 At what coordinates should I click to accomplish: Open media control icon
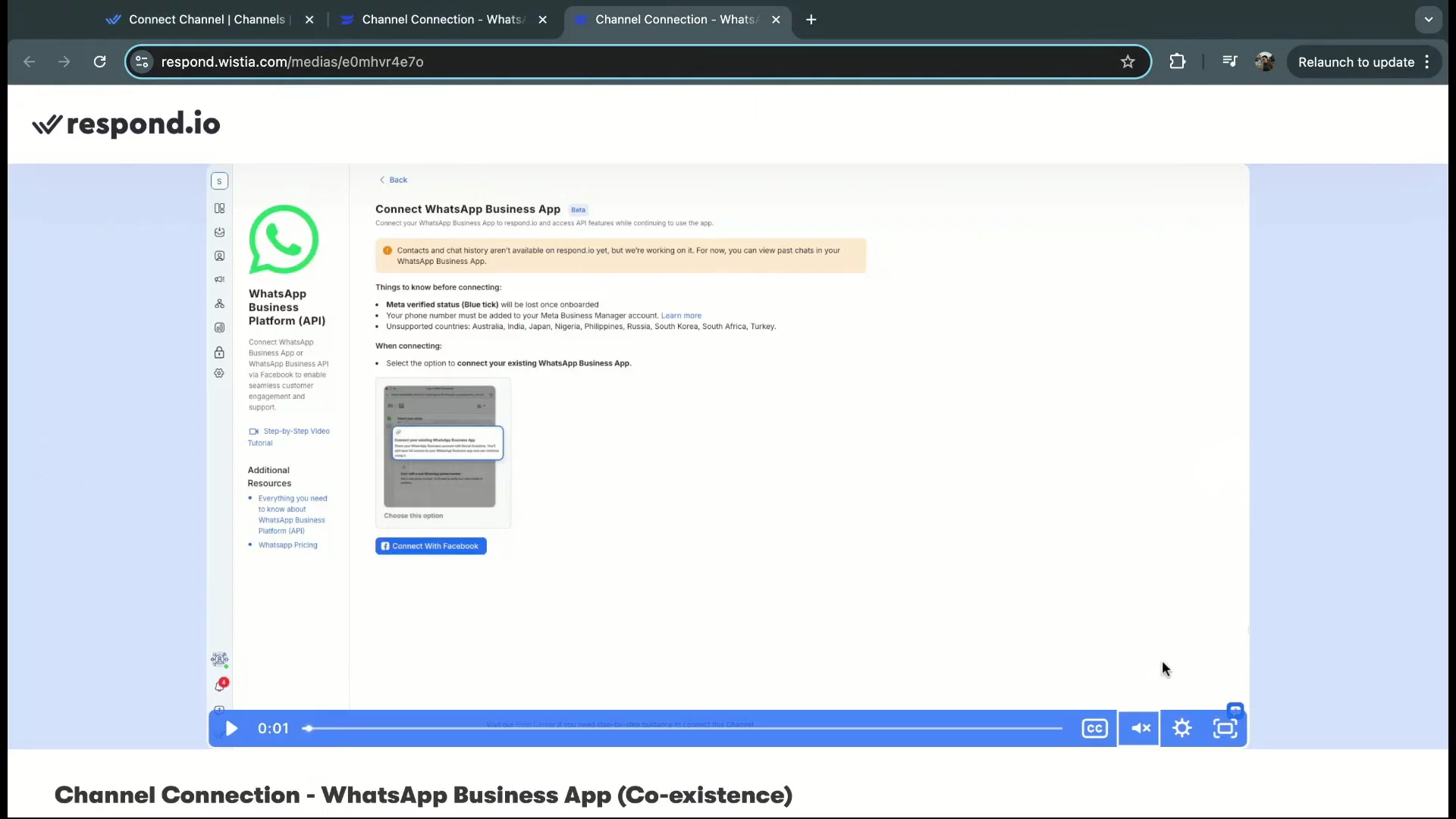1230,62
